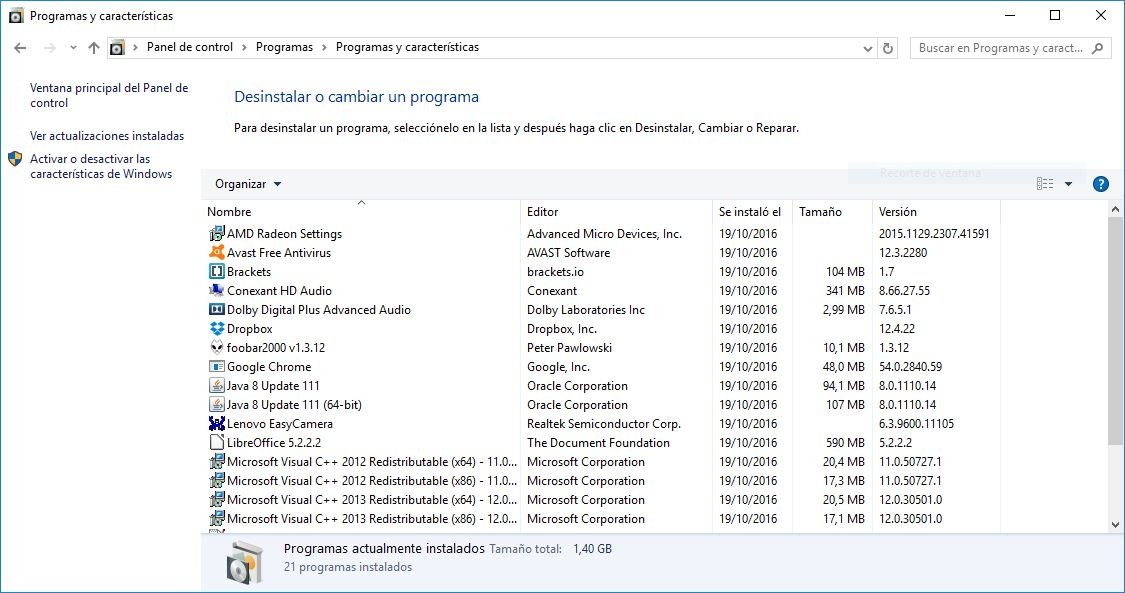Click Peter Pawlowski editor cell
The height and width of the screenshot is (593, 1125).
click(x=570, y=348)
